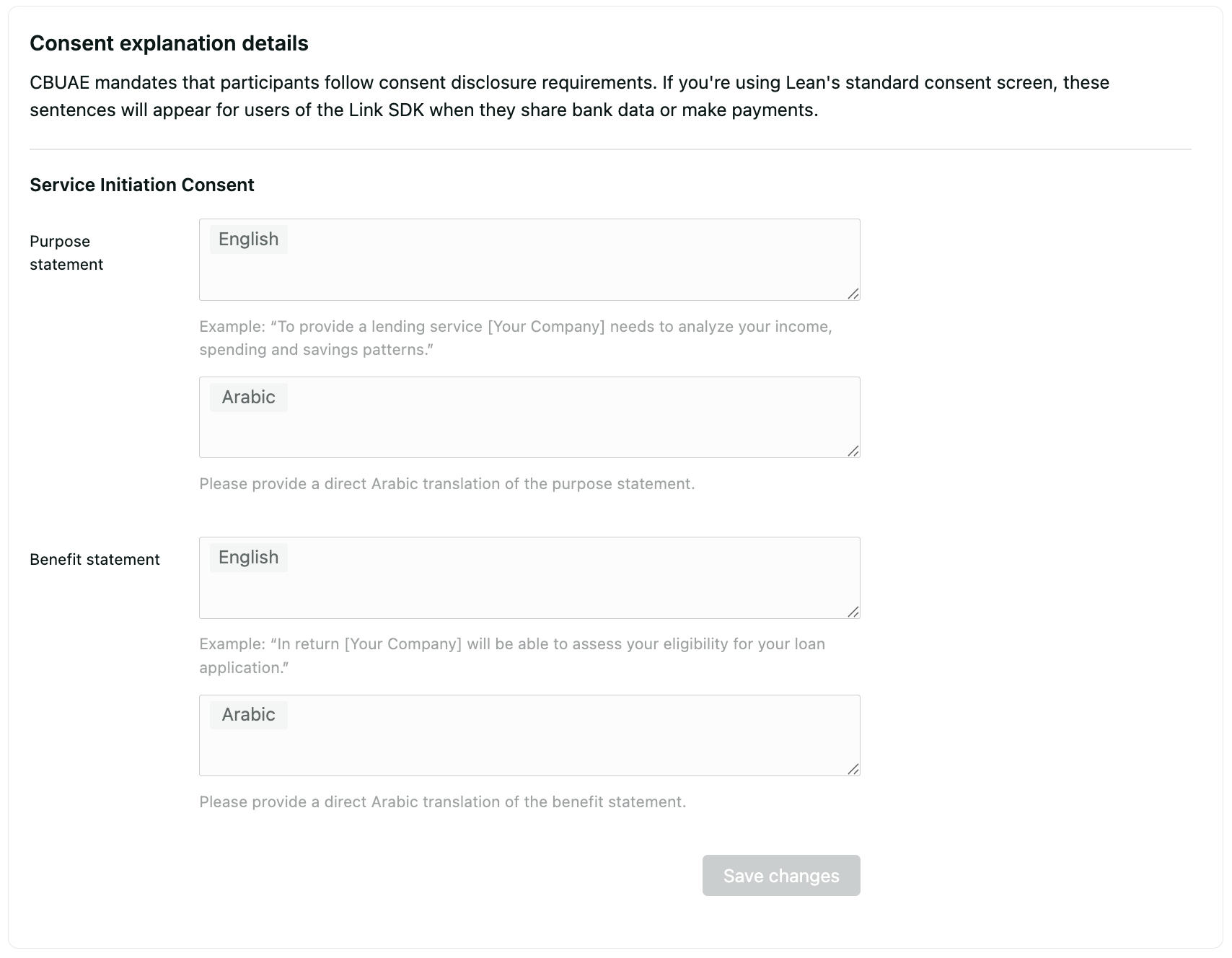Viewport: 1232px width, 958px height.
Task: Focus the Arabic benefit statement text area
Action: [529, 747]
